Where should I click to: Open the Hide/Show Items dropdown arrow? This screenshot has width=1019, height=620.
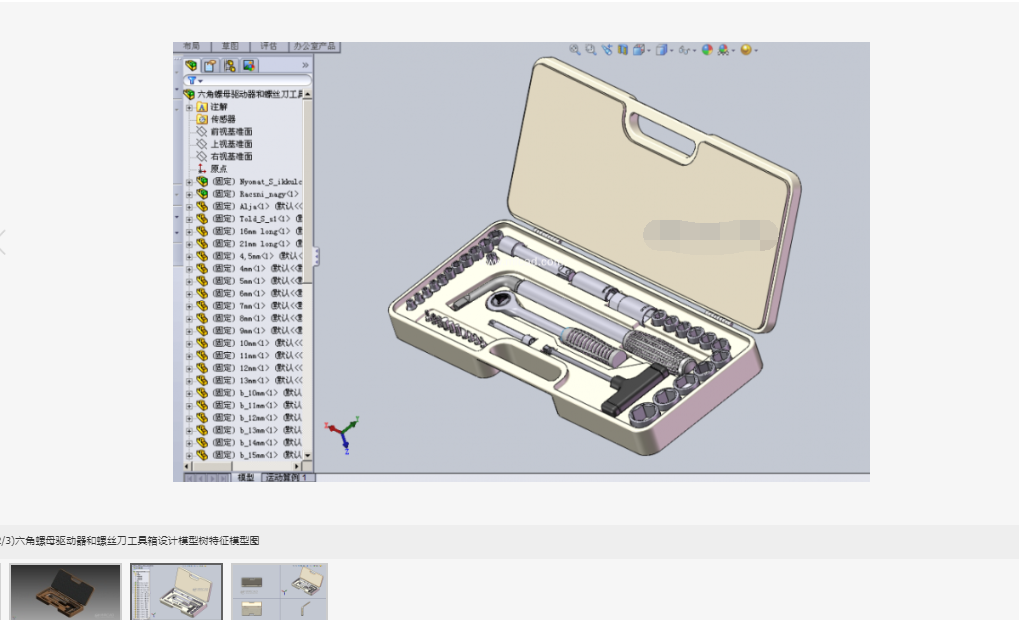click(x=694, y=51)
